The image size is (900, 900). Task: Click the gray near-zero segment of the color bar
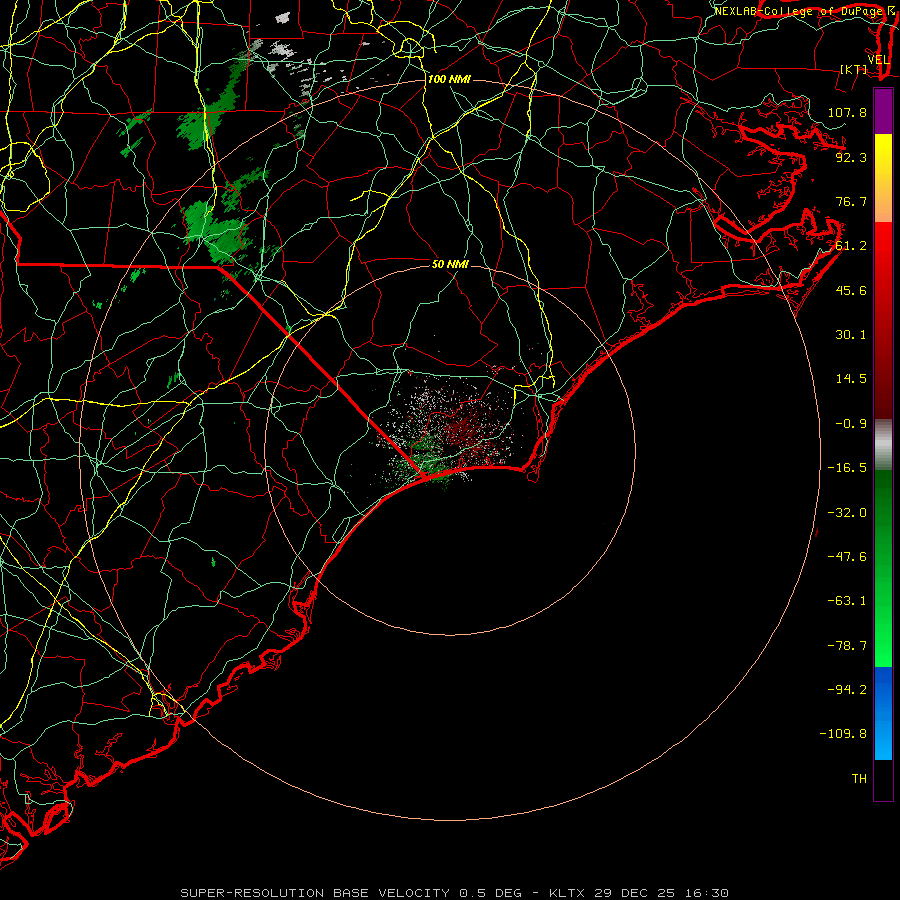click(x=883, y=445)
